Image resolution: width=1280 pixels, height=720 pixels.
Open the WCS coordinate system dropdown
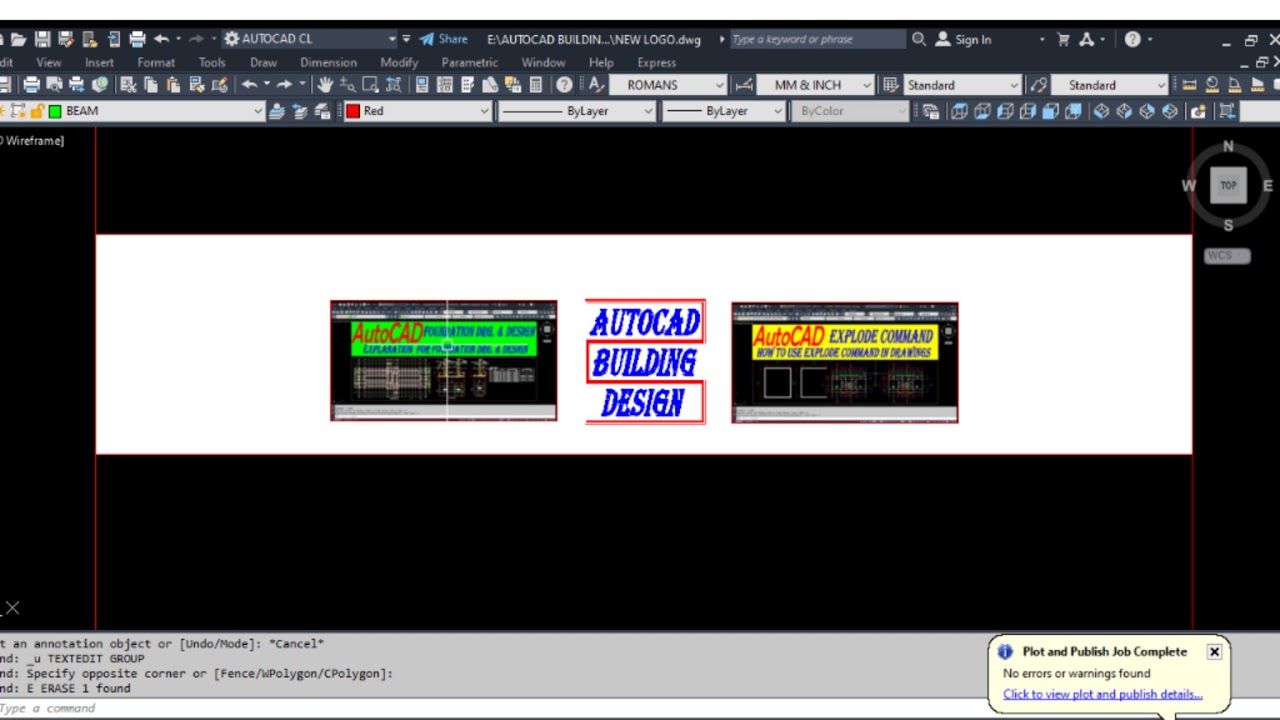1228,256
